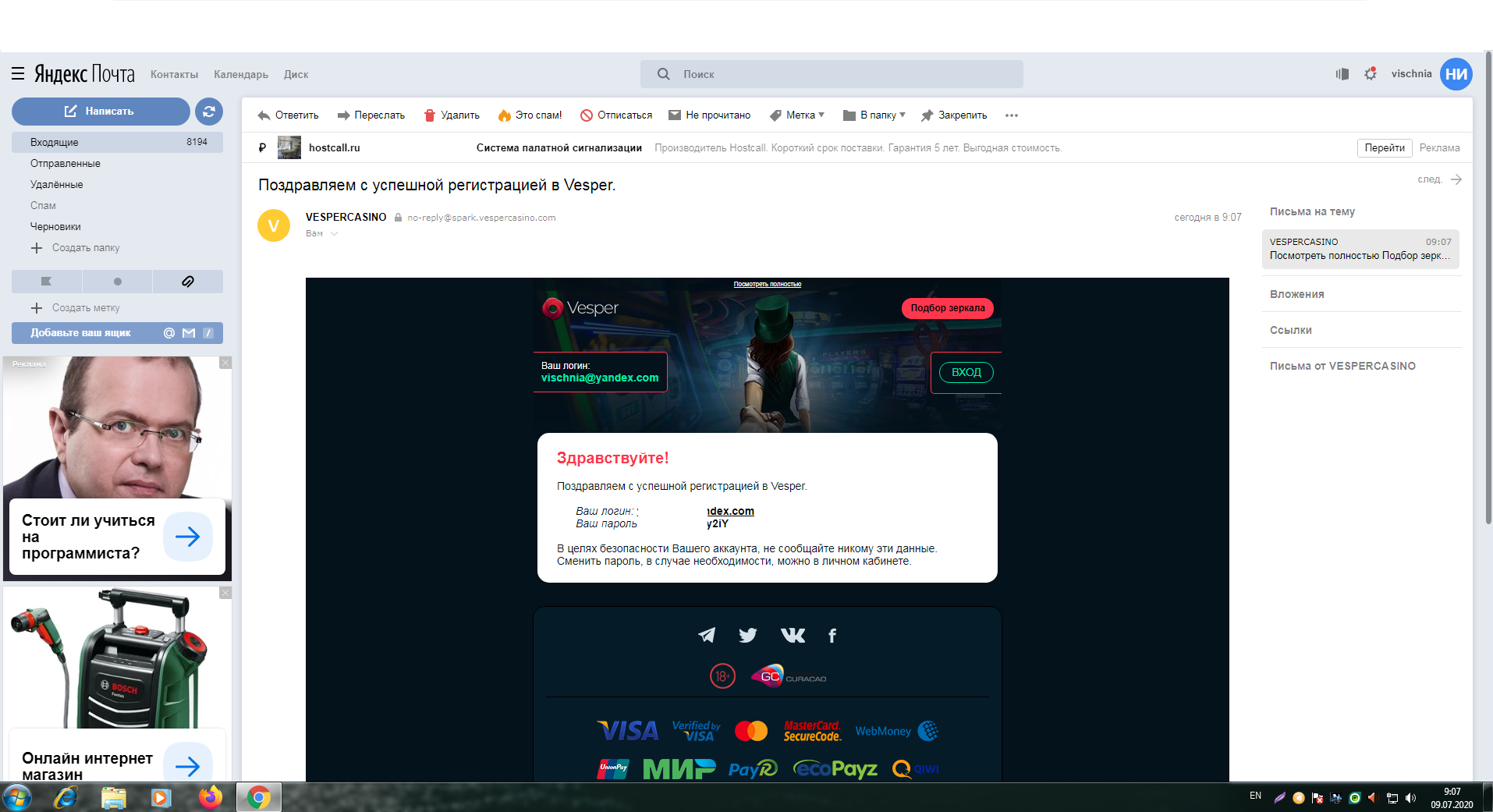Click the Mastercard circles logo

tap(751, 731)
